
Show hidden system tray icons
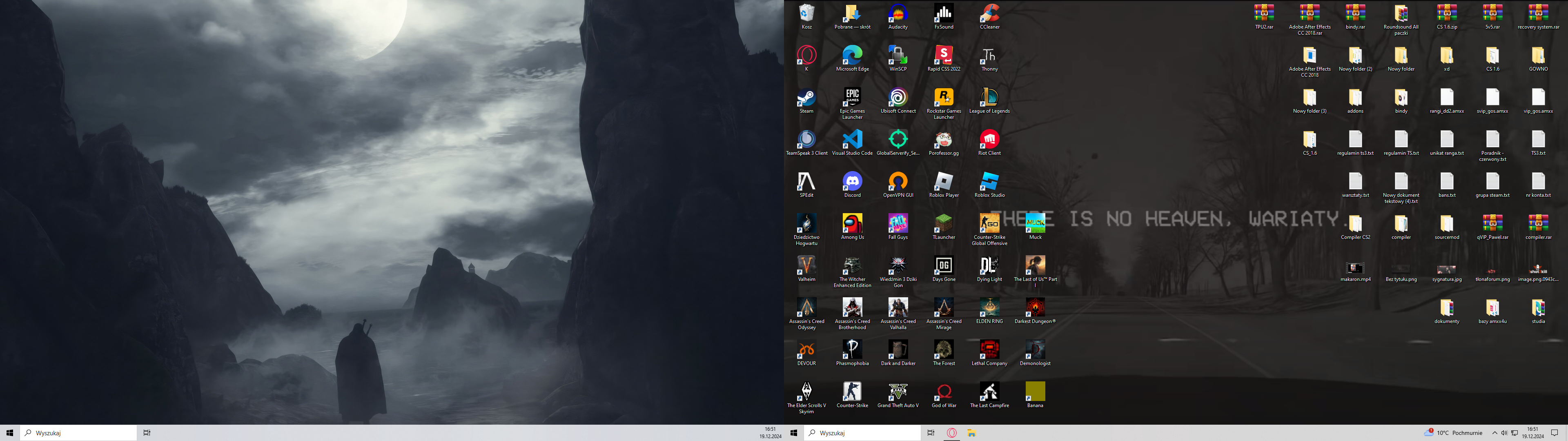coord(1494,433)
